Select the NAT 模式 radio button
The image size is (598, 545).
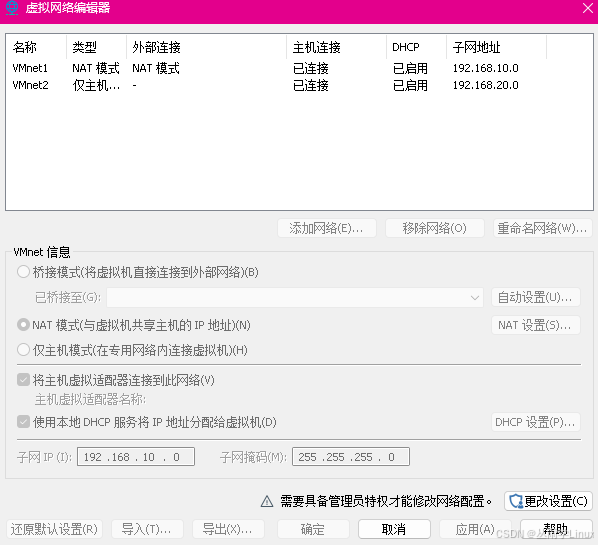(x=23, y=325)
